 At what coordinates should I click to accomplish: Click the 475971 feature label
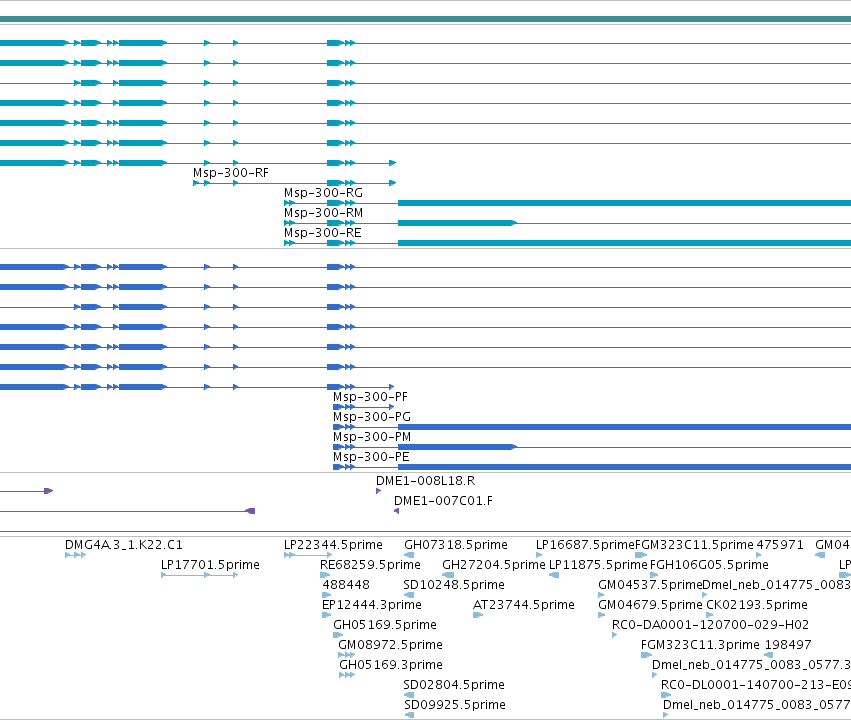click(779, 545)
